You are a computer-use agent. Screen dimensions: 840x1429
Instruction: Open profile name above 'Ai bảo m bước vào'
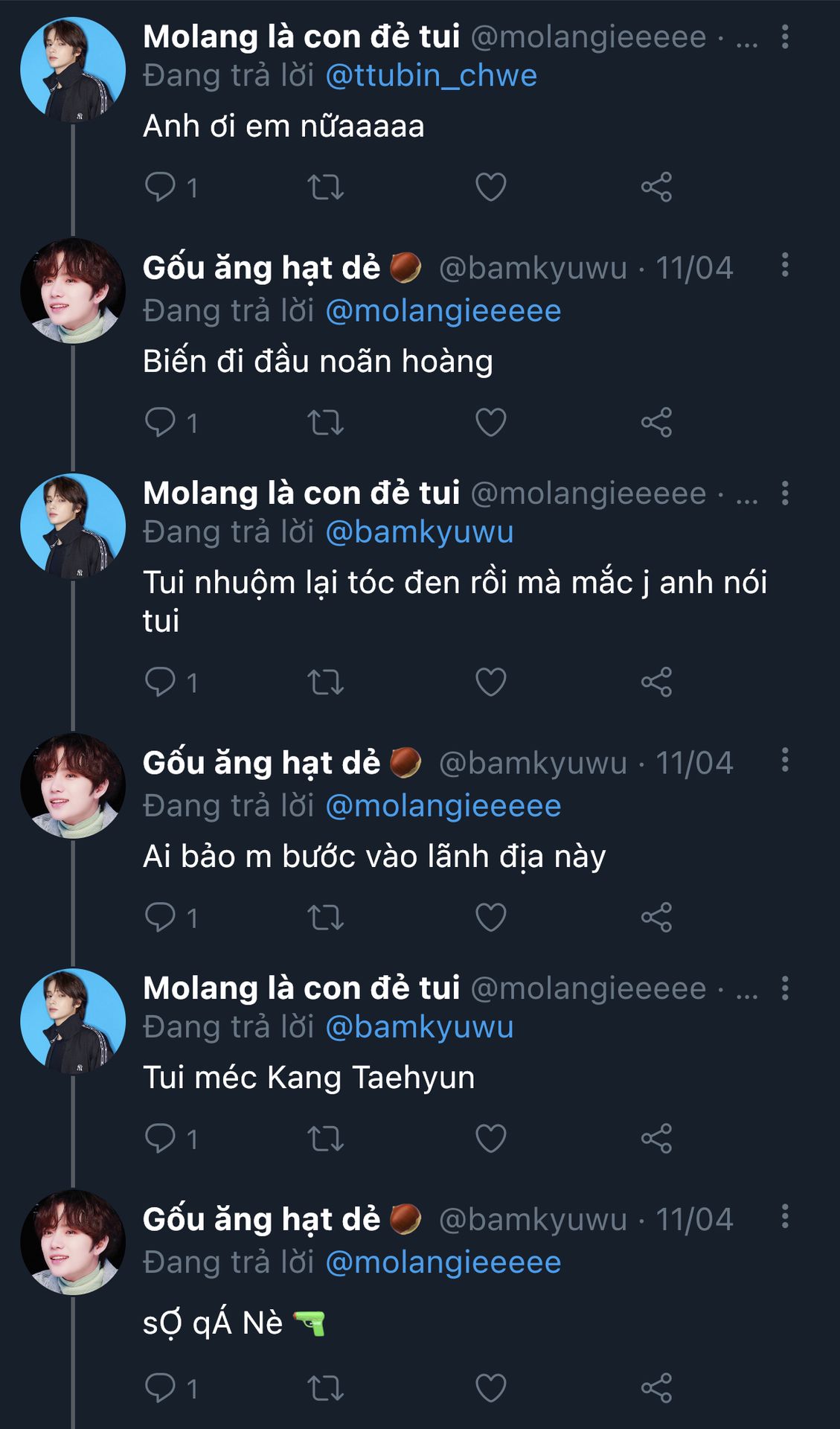coord(261,763)
